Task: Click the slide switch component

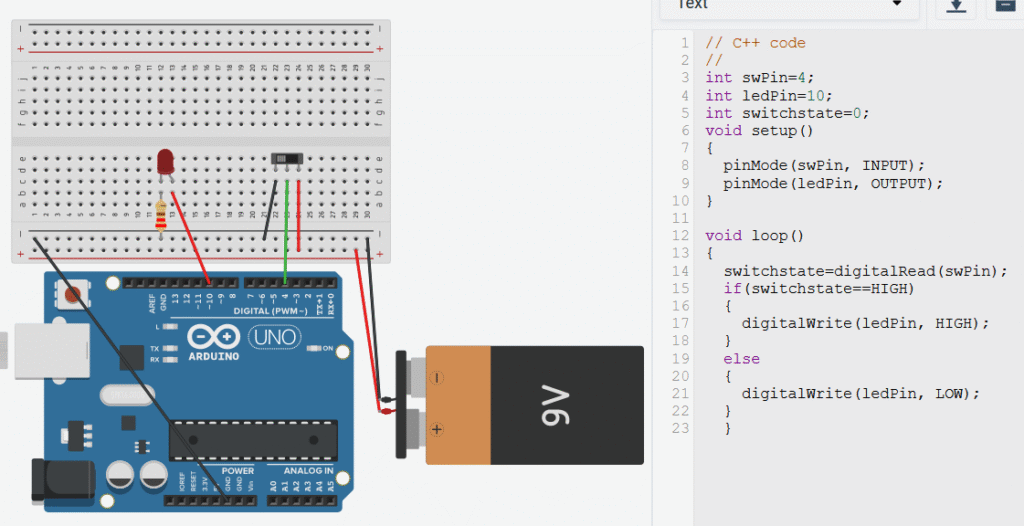Action: click(287, 159)
